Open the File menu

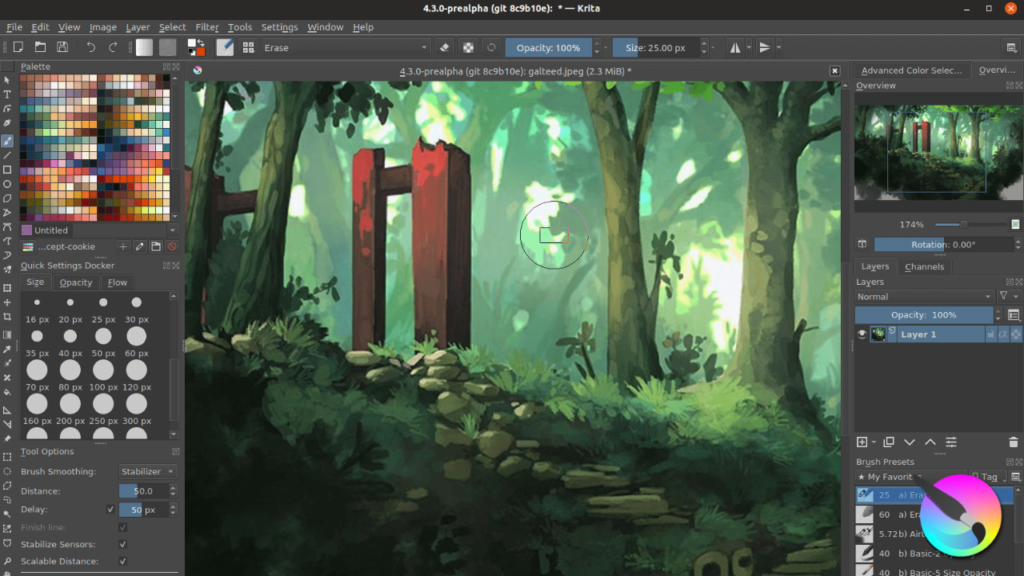(14, 27)
